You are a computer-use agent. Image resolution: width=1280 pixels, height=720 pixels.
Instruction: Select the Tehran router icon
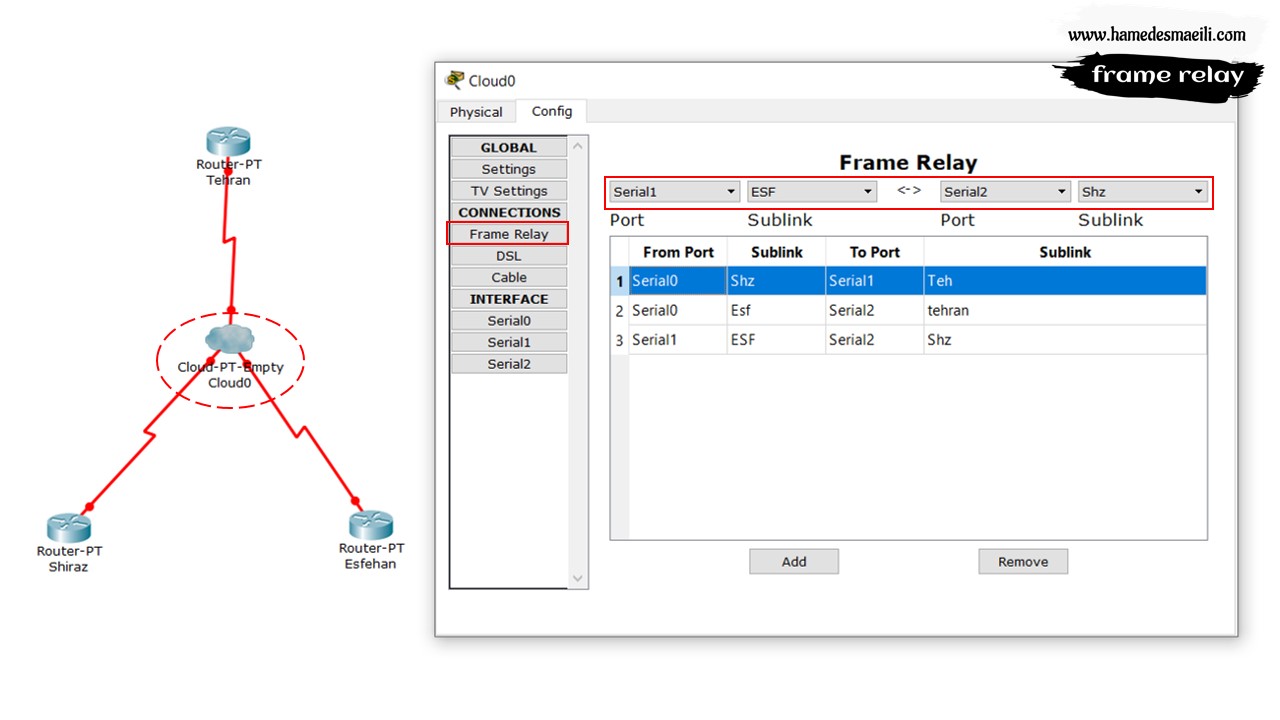229,142
